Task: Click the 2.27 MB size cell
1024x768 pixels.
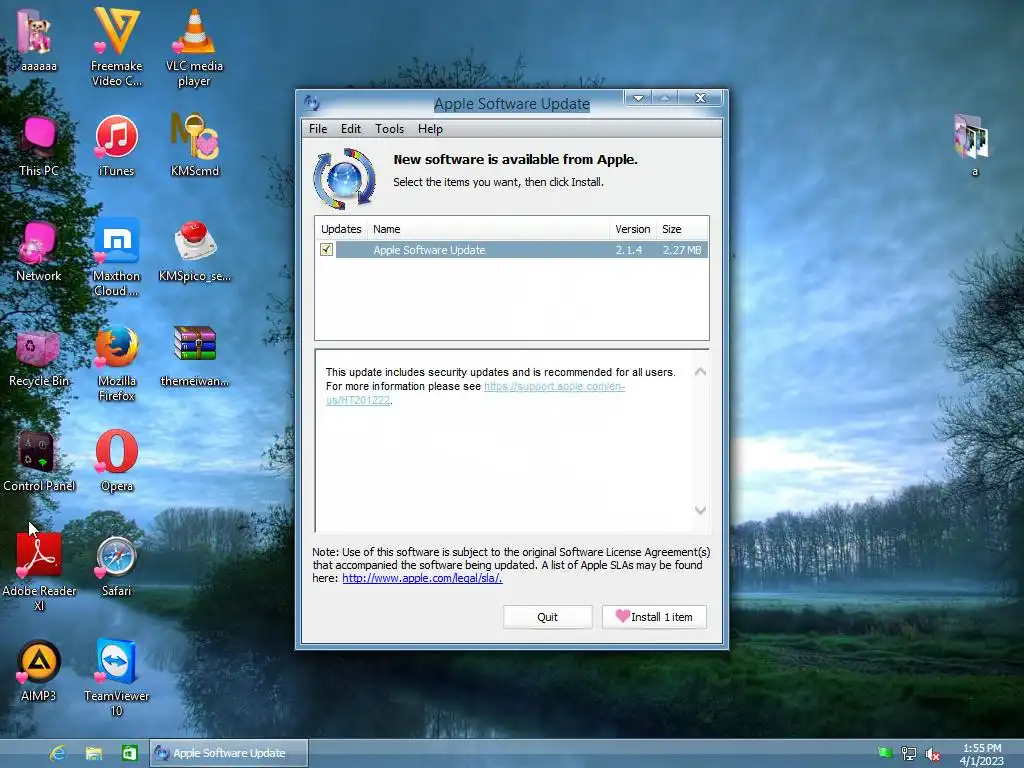Action: click(682, 249)
